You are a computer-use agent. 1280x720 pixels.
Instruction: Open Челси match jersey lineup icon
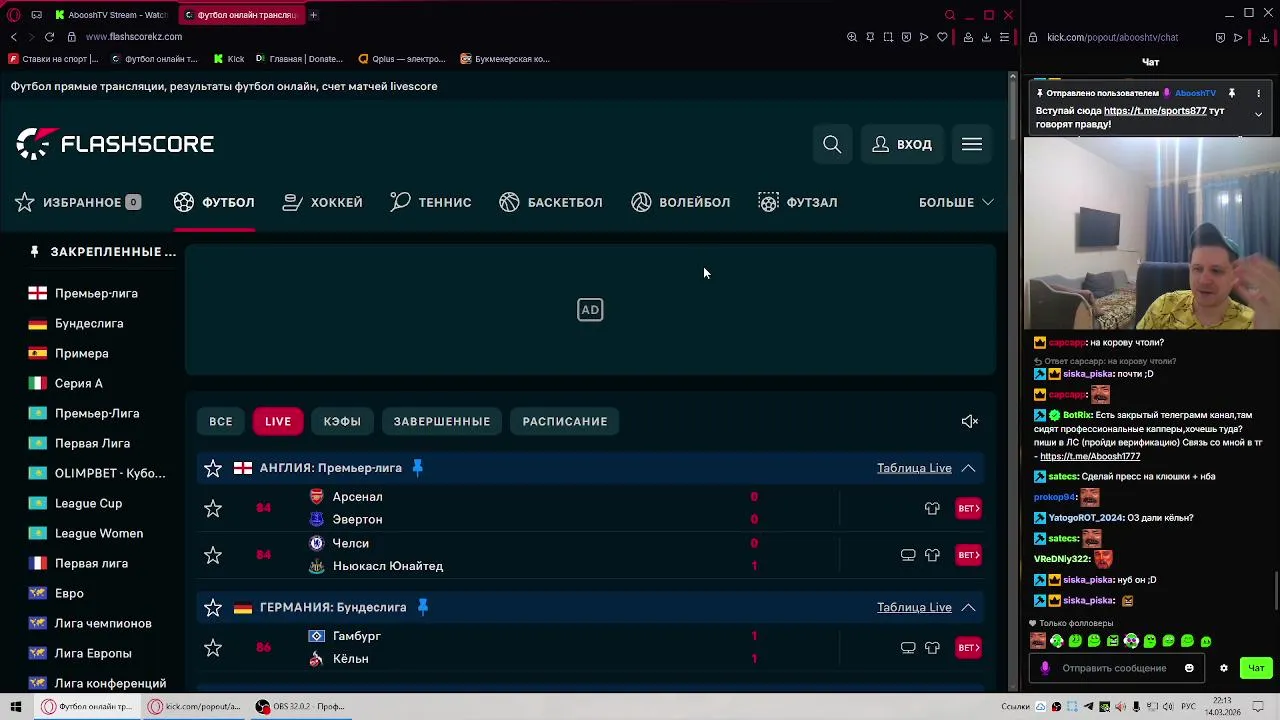932,554
